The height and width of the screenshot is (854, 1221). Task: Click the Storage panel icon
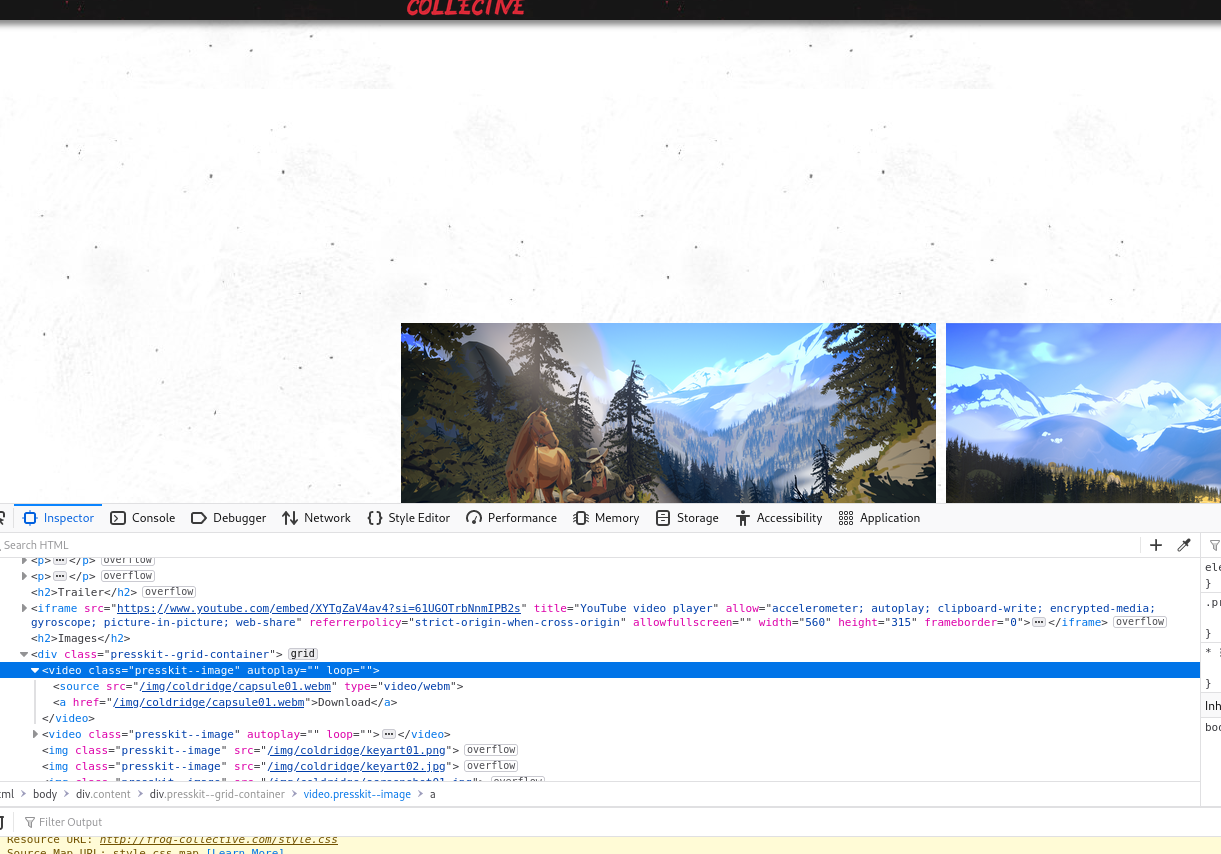(663, 518)
